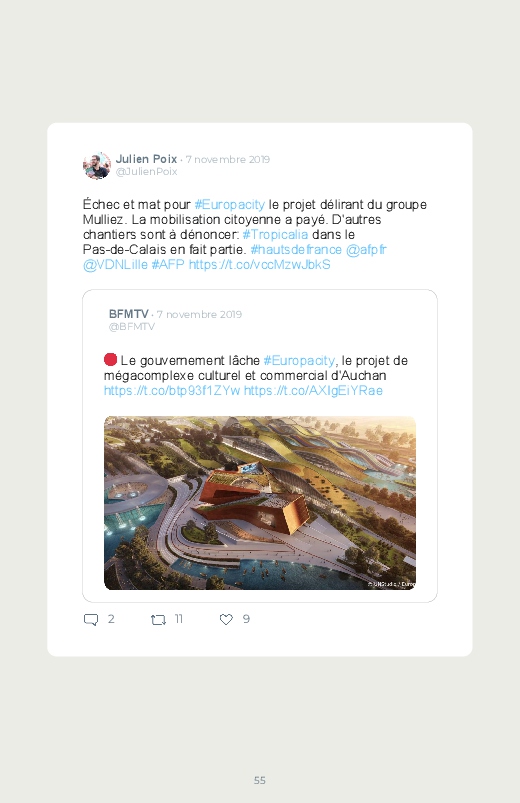
Task: Follow the #hautsdefrance hashtag link
Action: (x=296, y=249)
